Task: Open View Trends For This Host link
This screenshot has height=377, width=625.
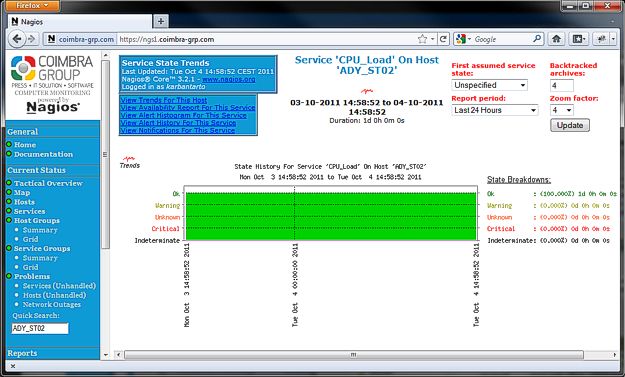Action: [164, 100]
